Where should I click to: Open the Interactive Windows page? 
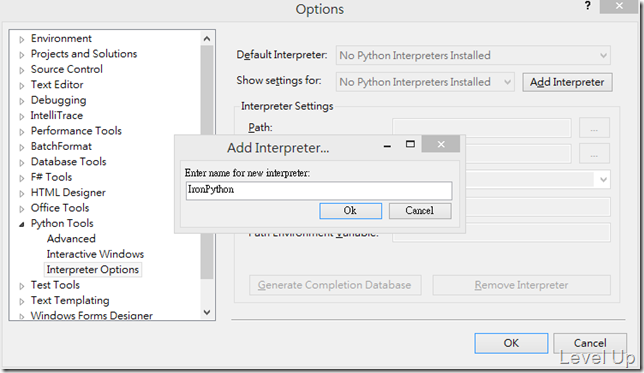pyautogui.click(x=95, y=254)
